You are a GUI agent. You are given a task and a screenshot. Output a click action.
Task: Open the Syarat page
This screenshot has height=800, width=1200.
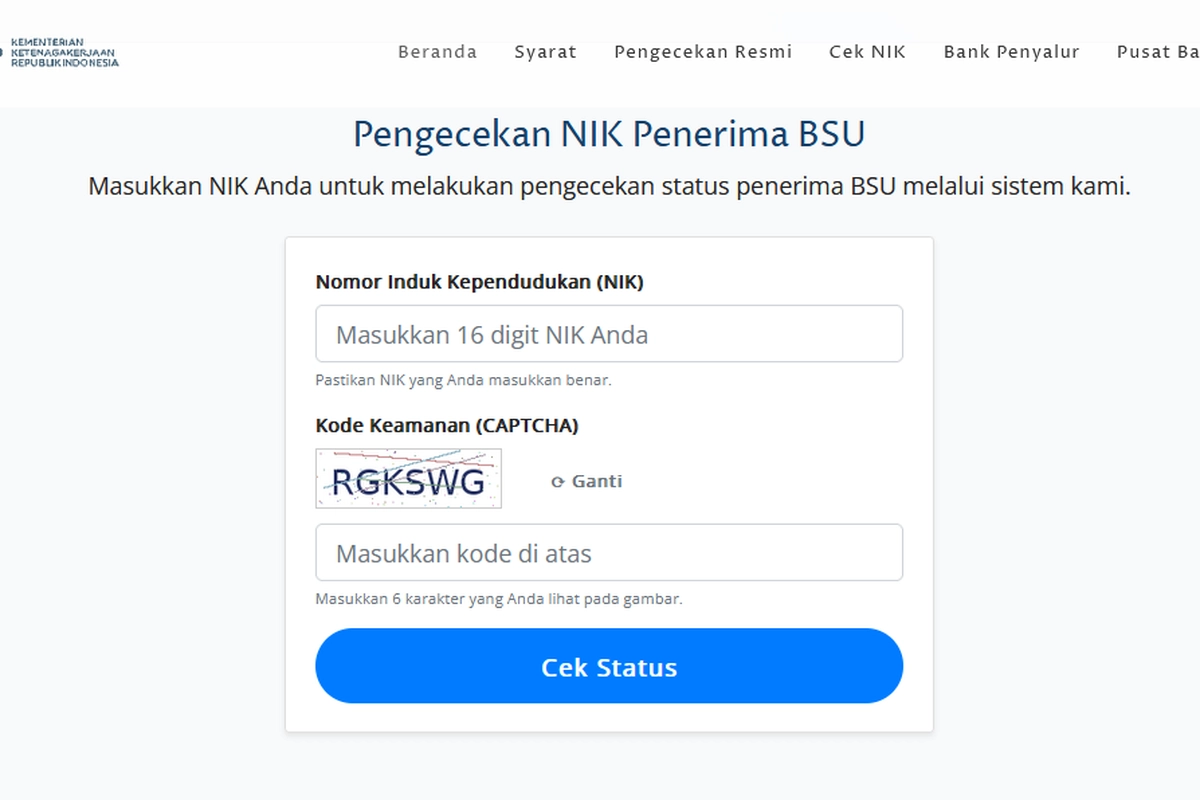pyautogui.click(x=545, y=51)
